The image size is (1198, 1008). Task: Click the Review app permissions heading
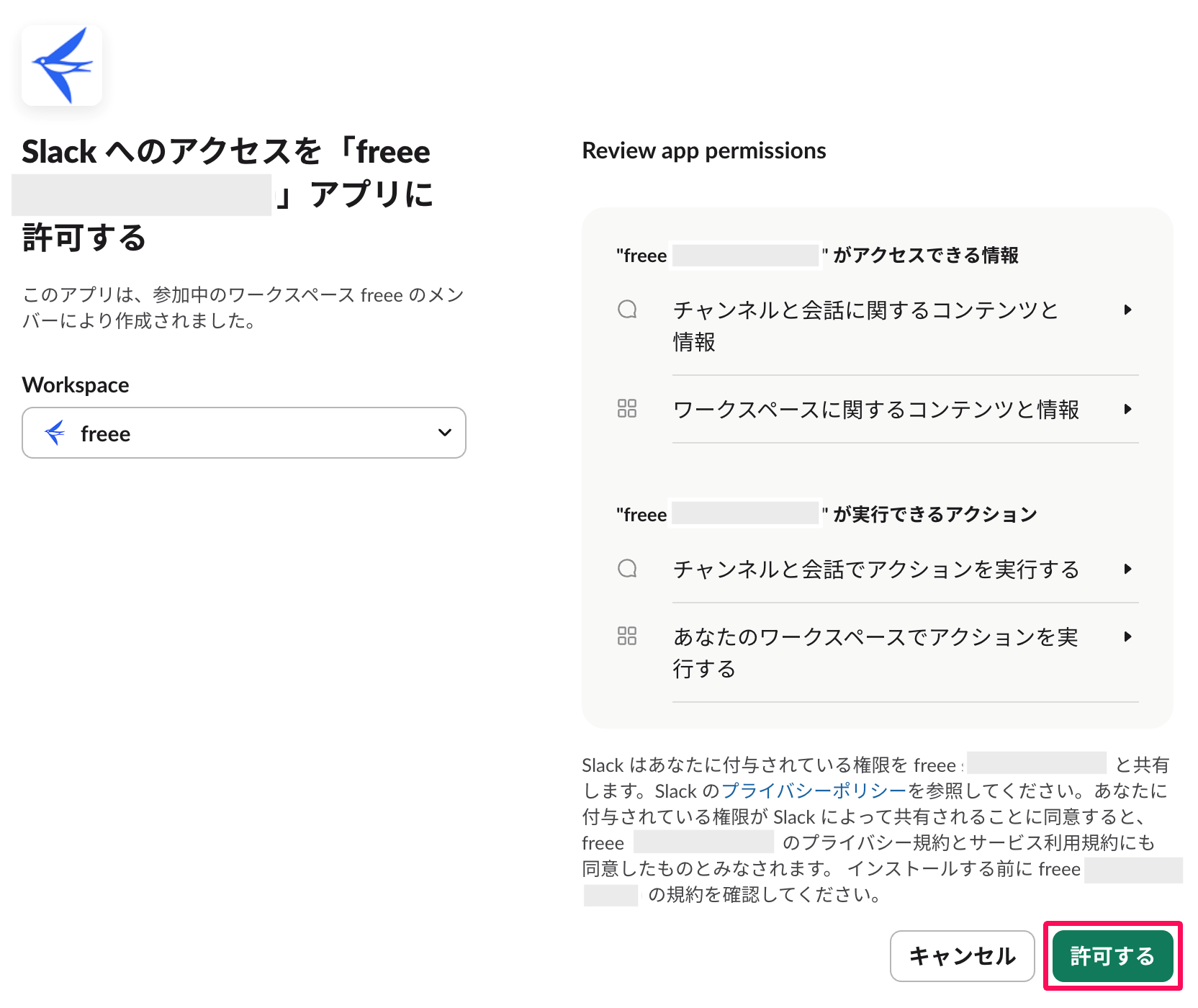coord(704,150)
